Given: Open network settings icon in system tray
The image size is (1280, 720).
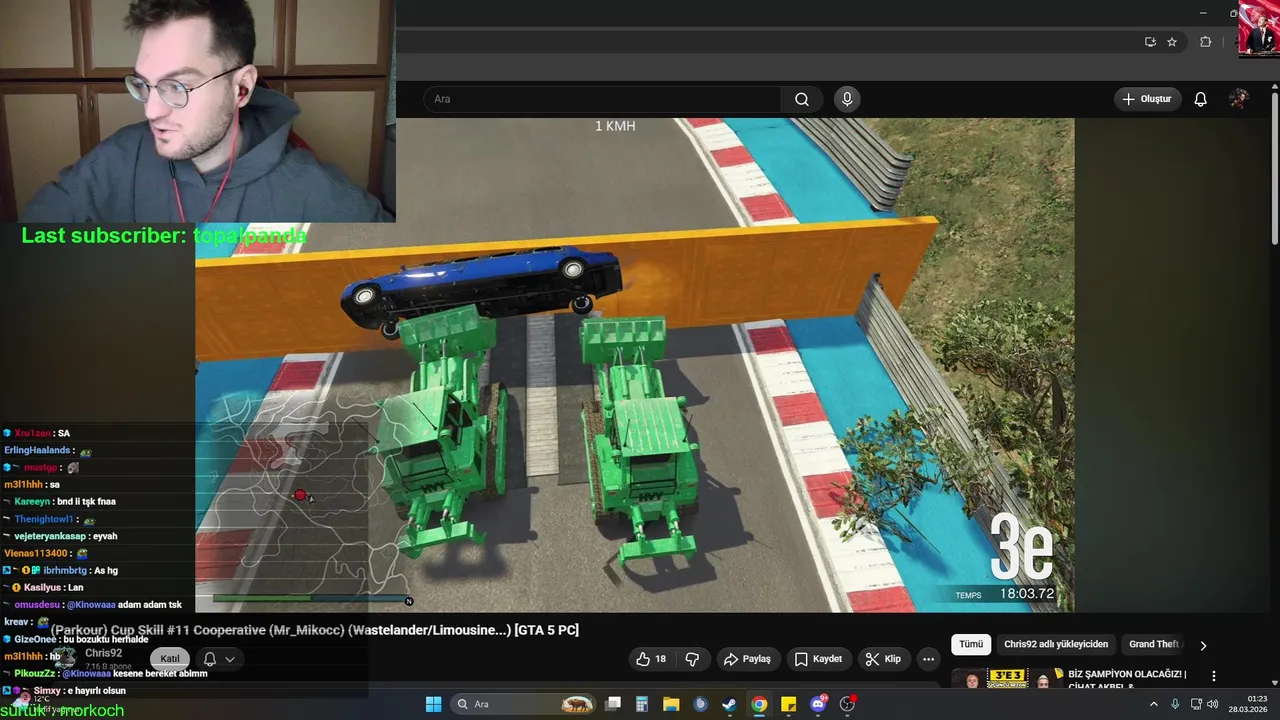Looking at the screenshot, I should pyautogui.click(x=1195, y=704).
